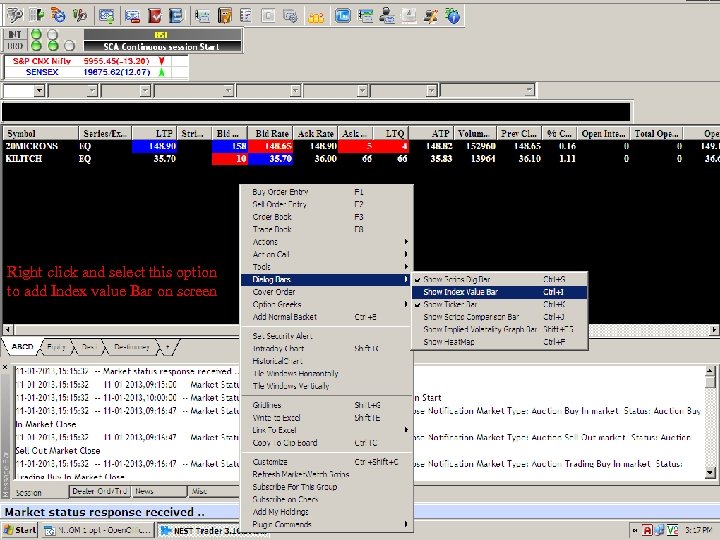Expand the Option Greeks submenu
The height and width of the screenshot is (540, 720).
click(325, 304)
